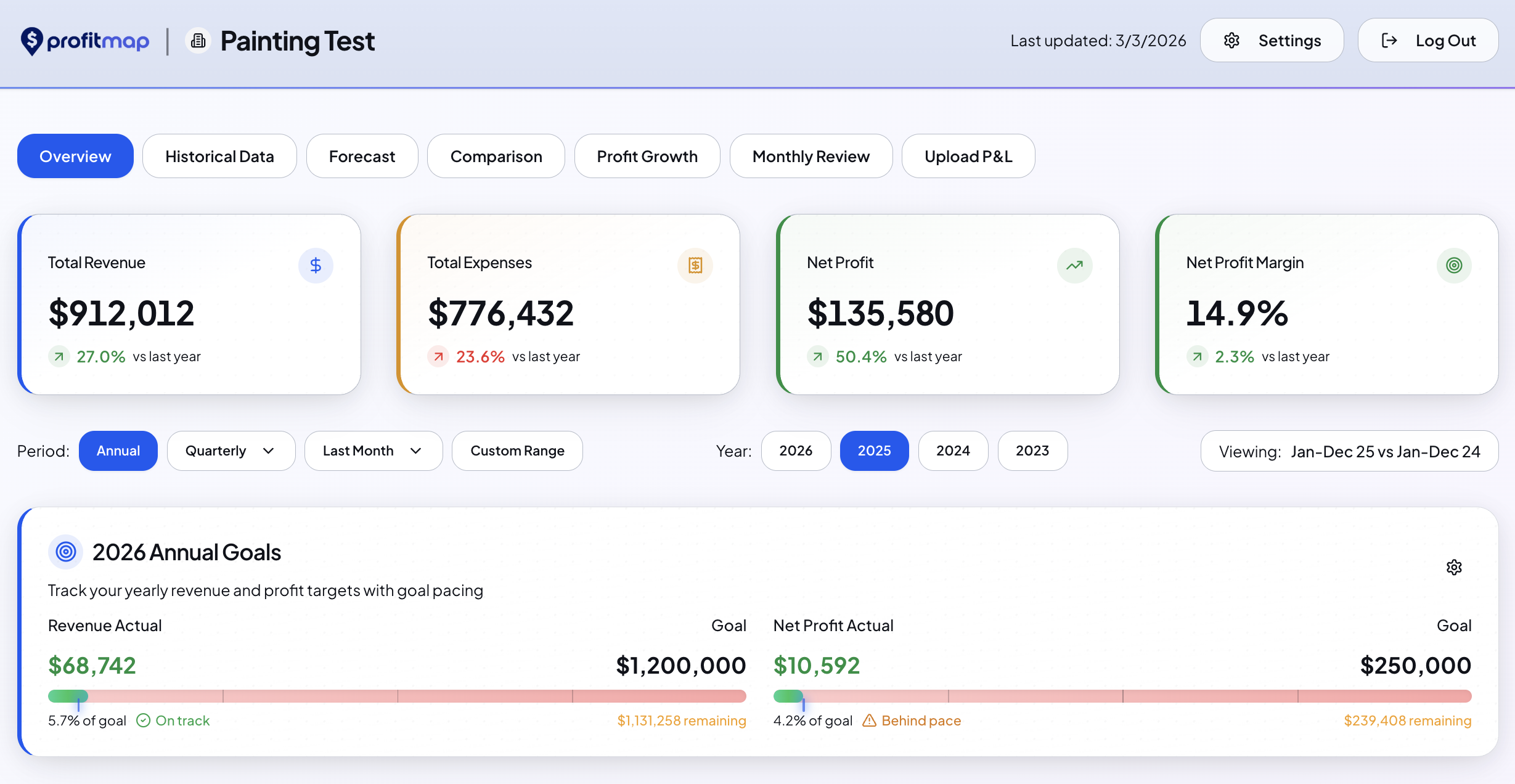Viewport: 1515px width, 784px height.
Task: Click the target icon on Net Profit Margin card
Action: pyautogui.click(x=1454, y=265)
